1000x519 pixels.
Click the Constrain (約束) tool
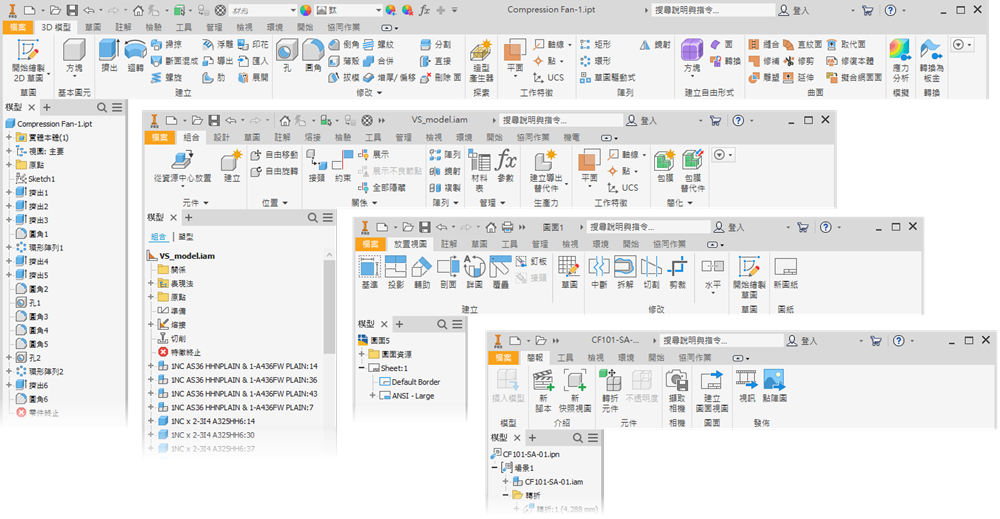[343, 166]
